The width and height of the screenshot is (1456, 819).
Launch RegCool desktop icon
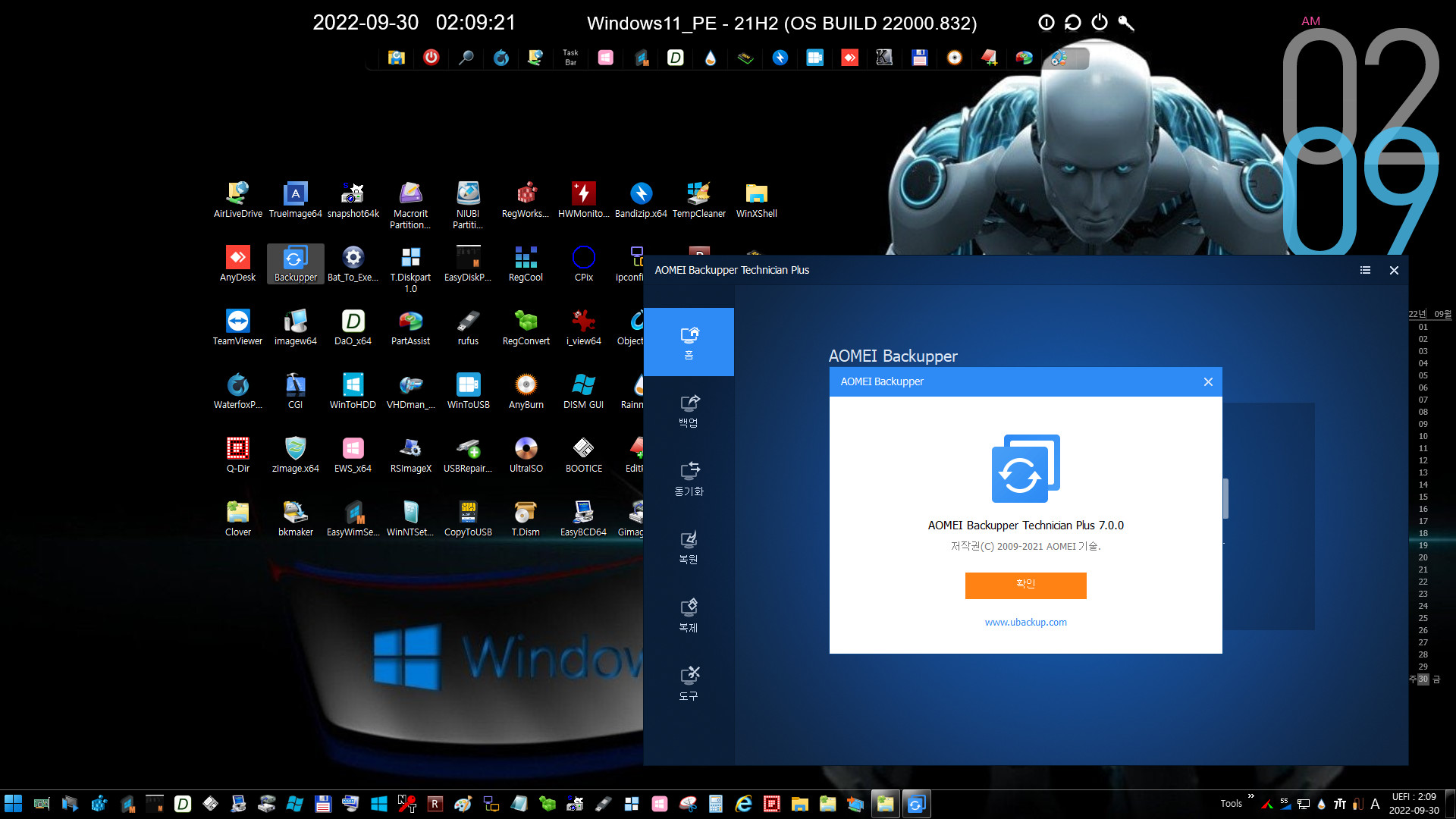[x=526, y=264]
